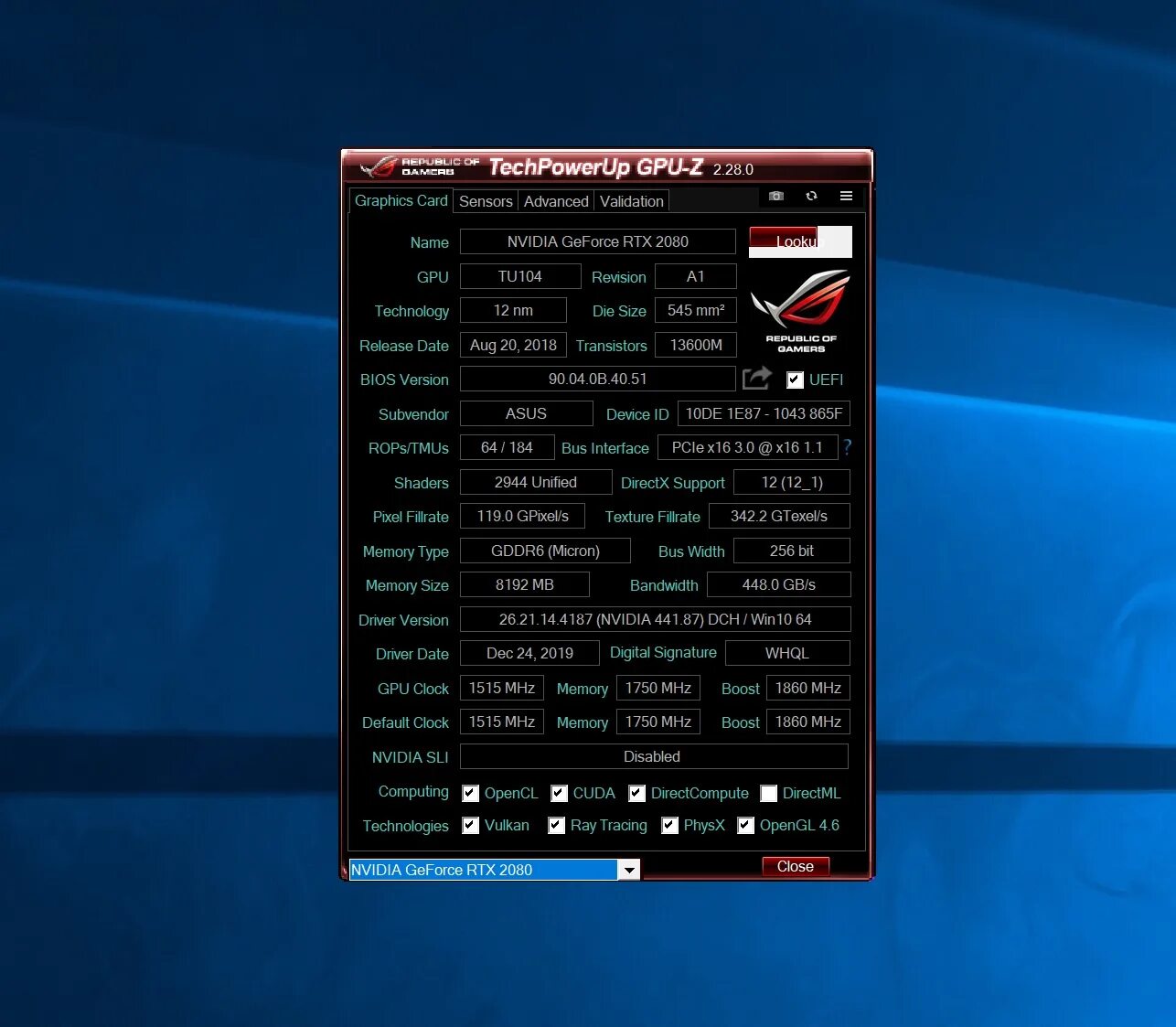This screenshot has width=1176, height=1027.
Task: Click the Technology value 12 nm
Action: point(513,310)
